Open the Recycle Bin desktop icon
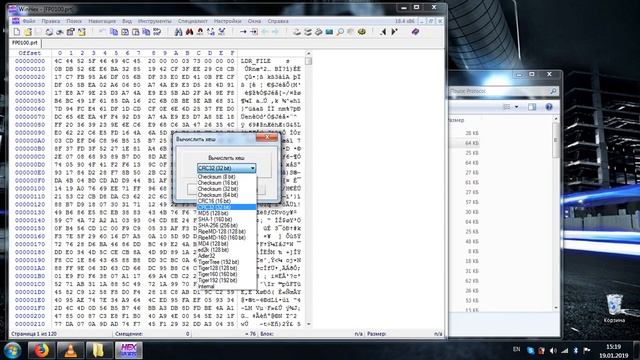The height and width of the screenshot is (360, 640). (x=614, y=308)
